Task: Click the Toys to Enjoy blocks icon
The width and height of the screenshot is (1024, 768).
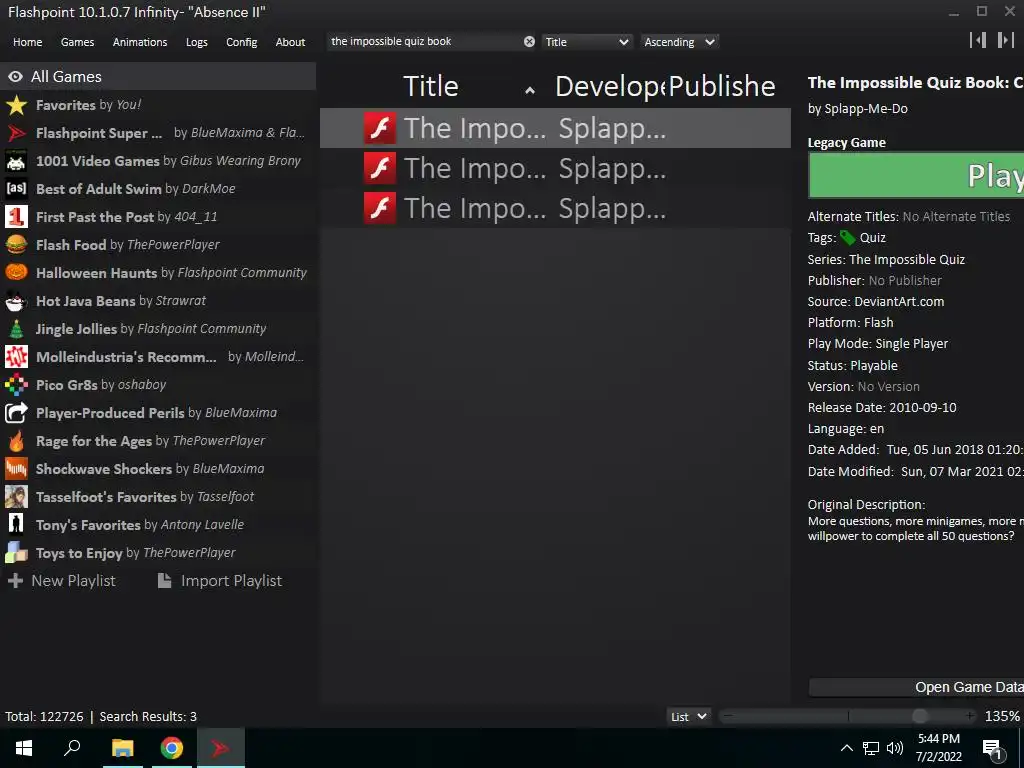Action: click(x=16, y=553)
